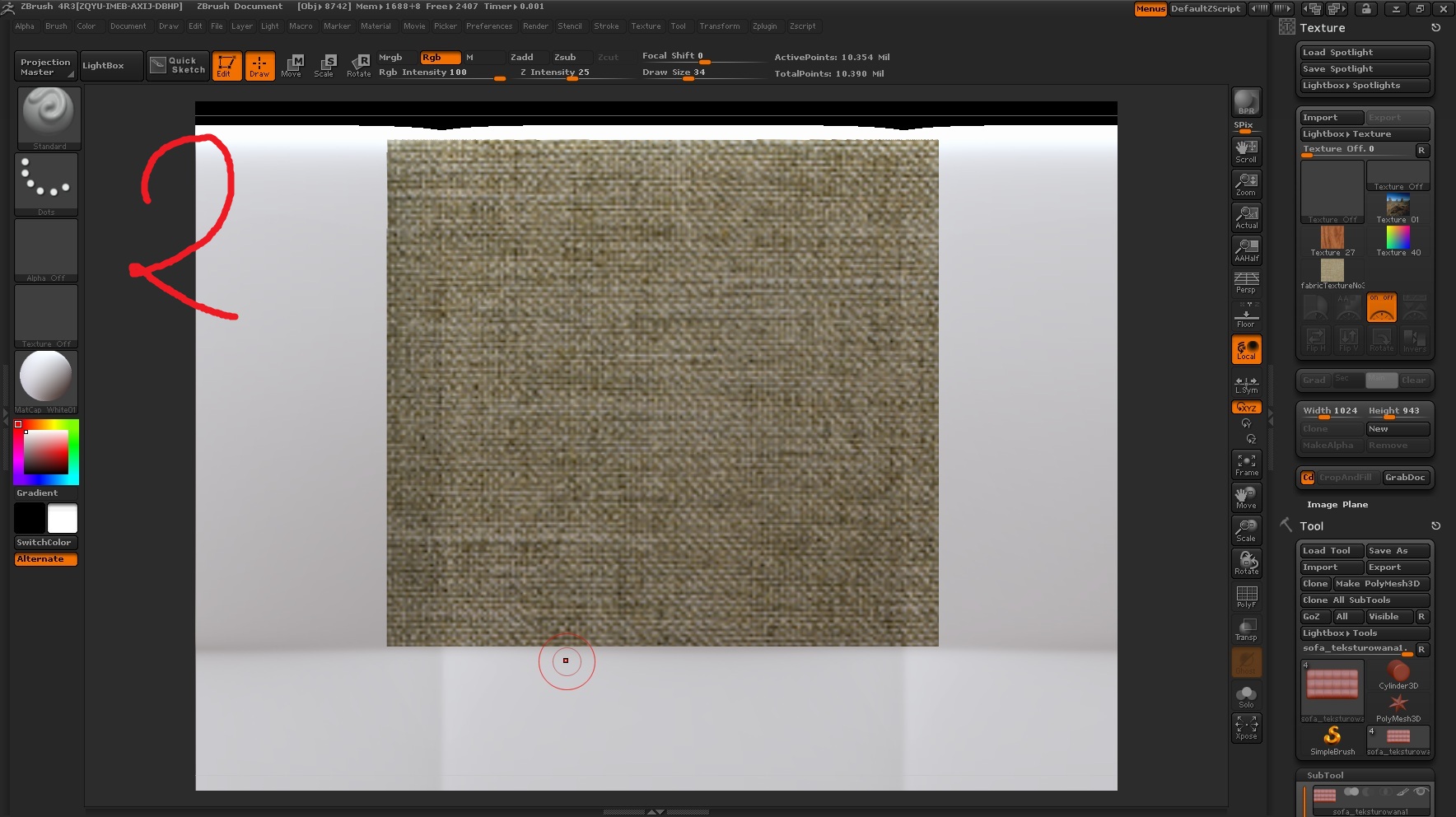Open the Stroke menu
This screenshot has width=1456, height=817.
(x=606, y=26)
